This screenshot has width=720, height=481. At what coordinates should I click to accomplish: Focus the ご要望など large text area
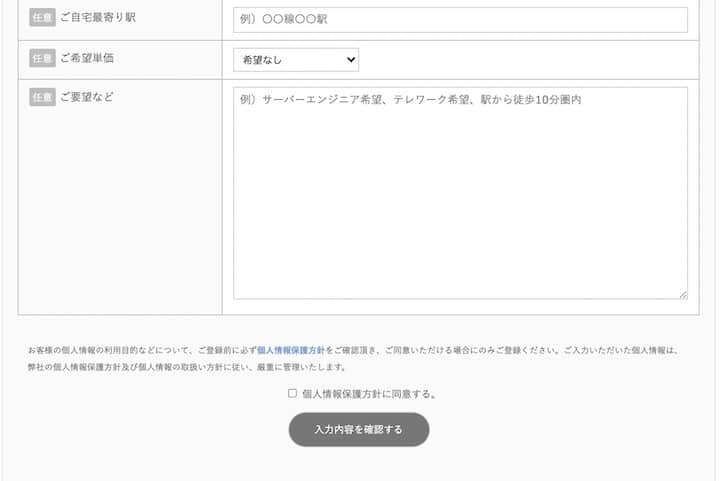coord(460,200)
